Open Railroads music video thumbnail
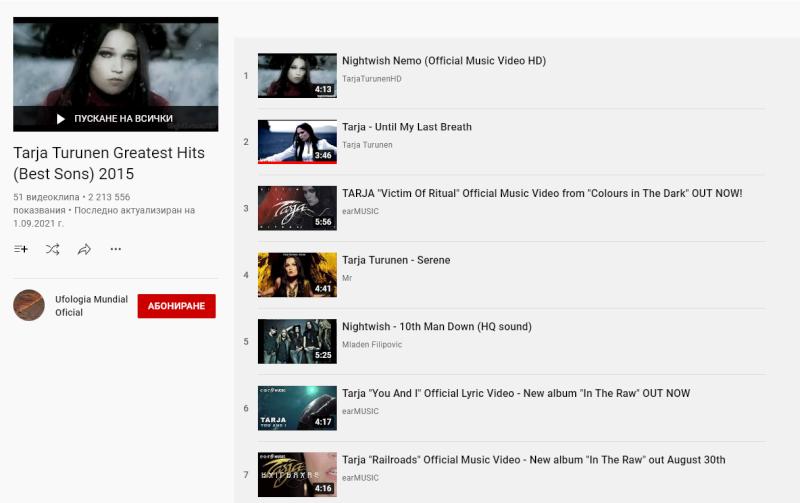 pyautogui.click(x=297, y=474)
